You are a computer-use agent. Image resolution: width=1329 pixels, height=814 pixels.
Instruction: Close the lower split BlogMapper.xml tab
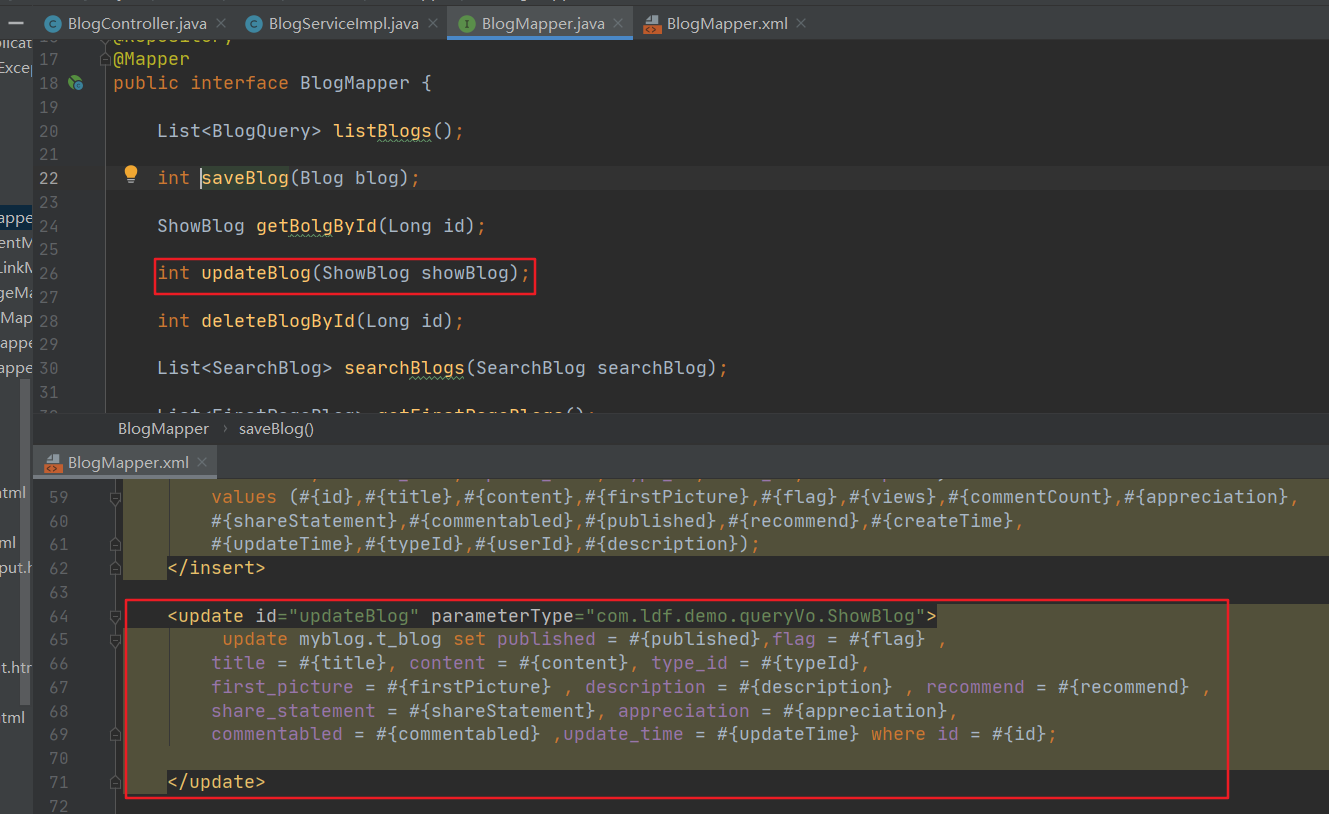202,463
